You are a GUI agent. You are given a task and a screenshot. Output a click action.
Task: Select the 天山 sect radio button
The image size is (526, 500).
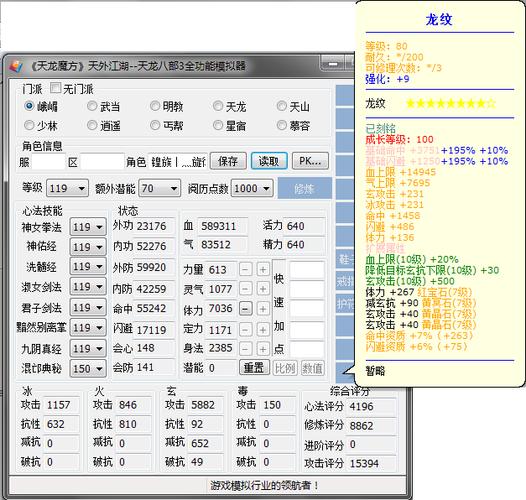(281, 106)
